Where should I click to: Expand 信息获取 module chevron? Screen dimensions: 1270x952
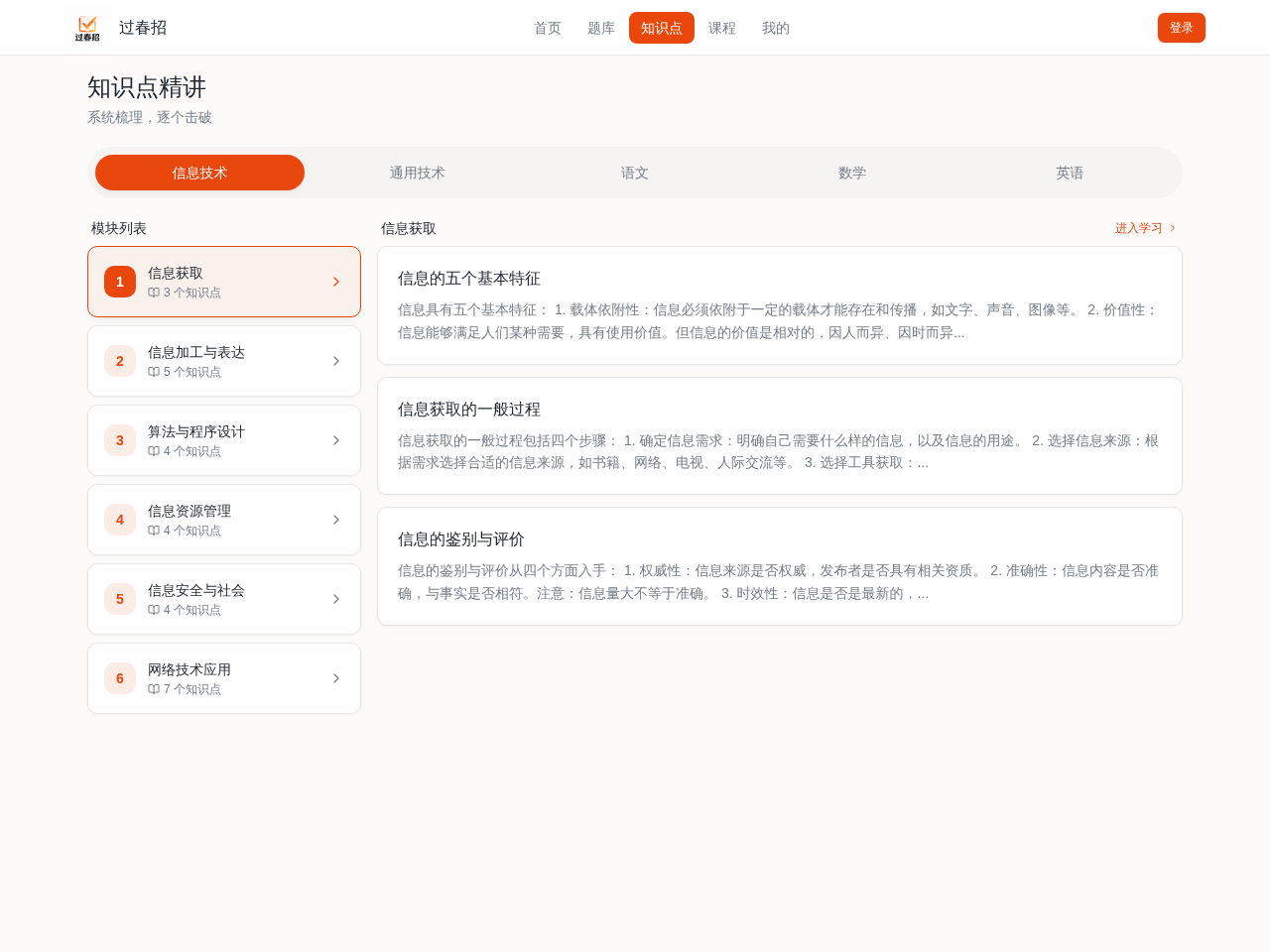336,282
